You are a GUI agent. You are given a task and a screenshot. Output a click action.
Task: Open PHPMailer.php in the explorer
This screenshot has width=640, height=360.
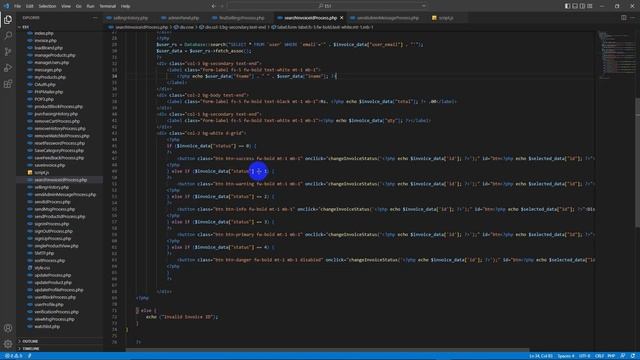(x=49, y=92)
